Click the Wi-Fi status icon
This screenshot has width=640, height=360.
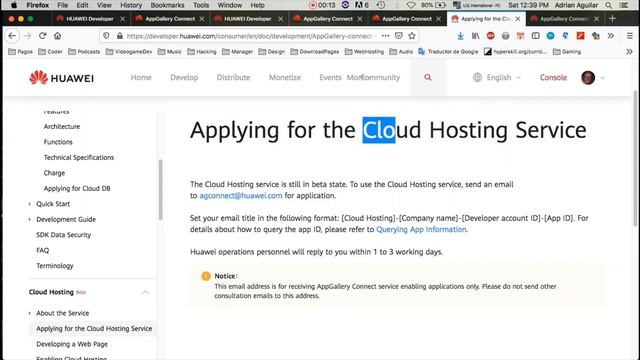pos(411,5)
